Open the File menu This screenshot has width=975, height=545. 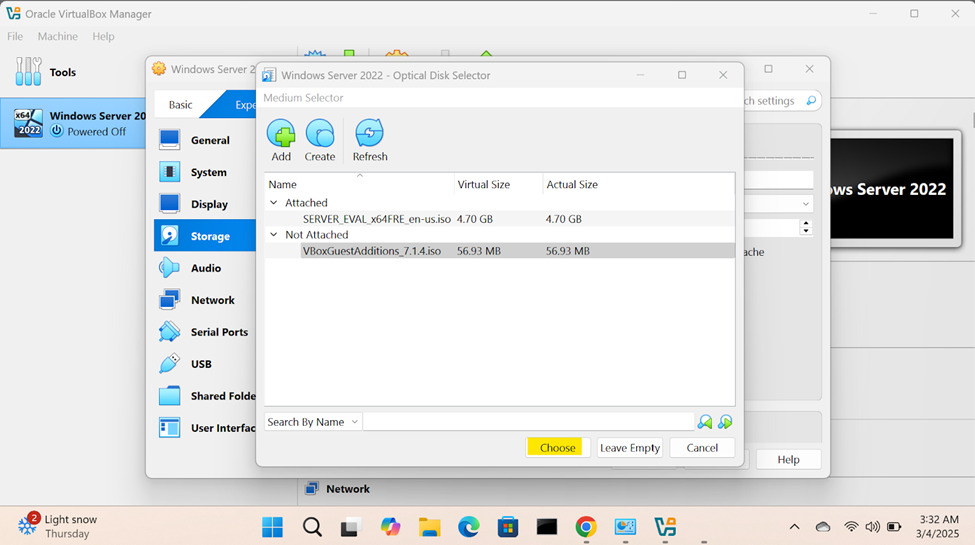tap(15, 36)
